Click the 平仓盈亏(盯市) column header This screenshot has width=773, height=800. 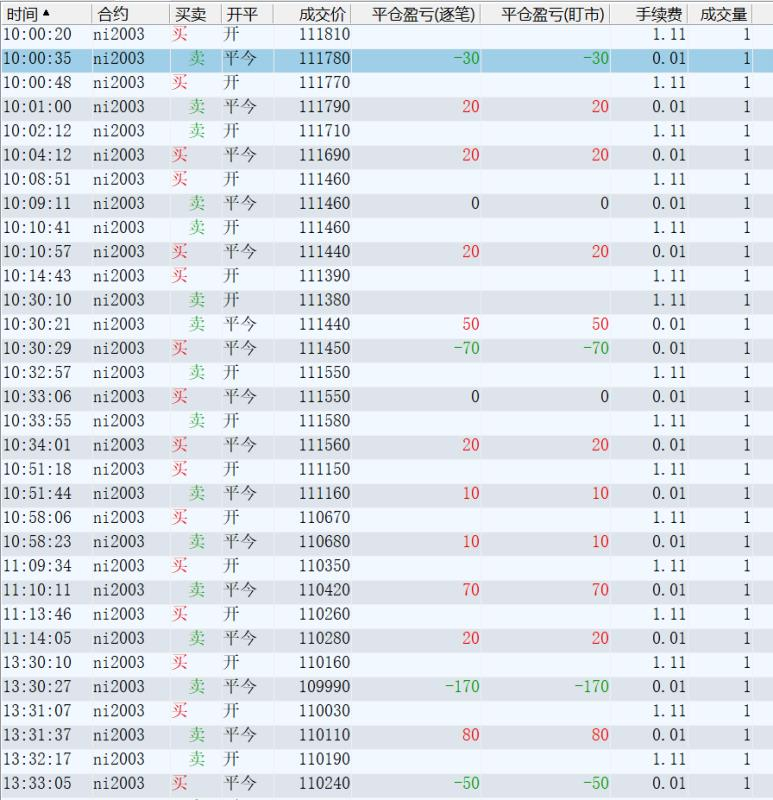545,14
